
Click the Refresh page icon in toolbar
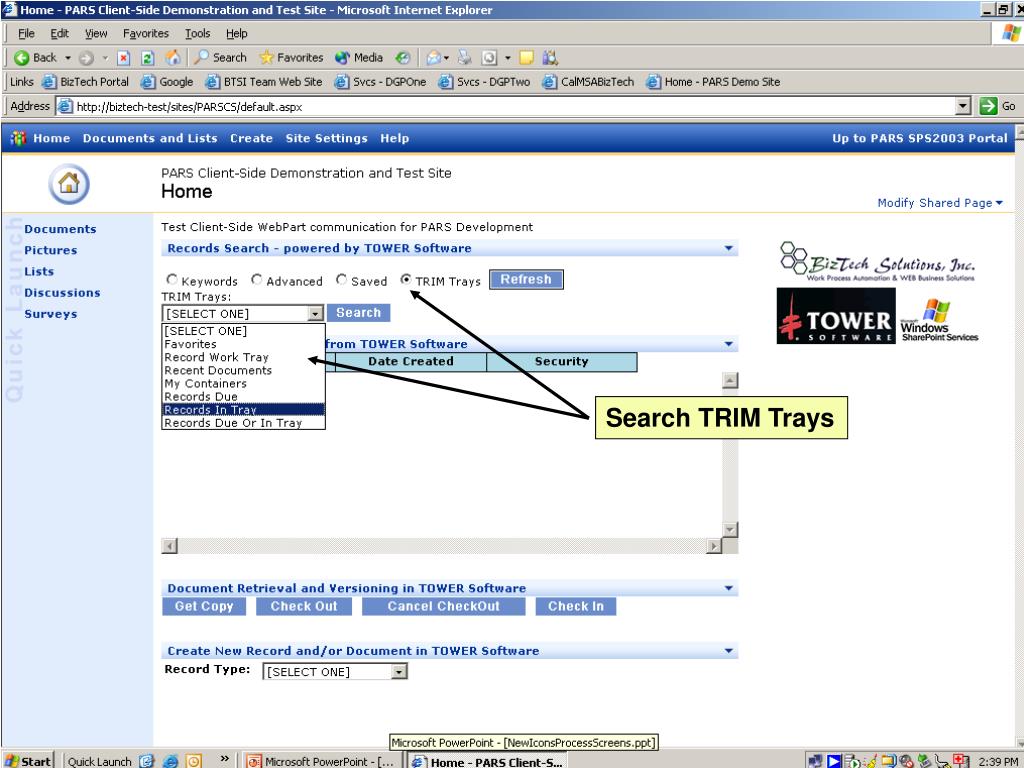[x=148, y=58]
